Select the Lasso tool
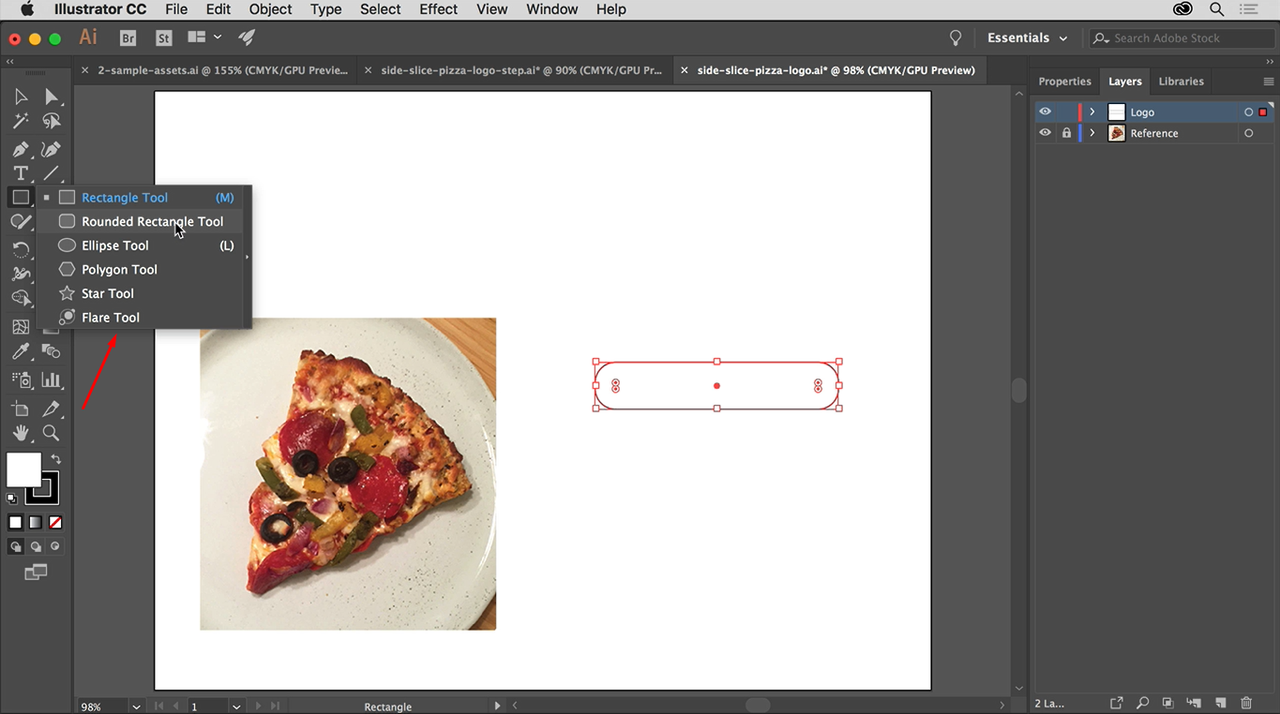Screen dimensions: 1280x714 tap(51, 121)
